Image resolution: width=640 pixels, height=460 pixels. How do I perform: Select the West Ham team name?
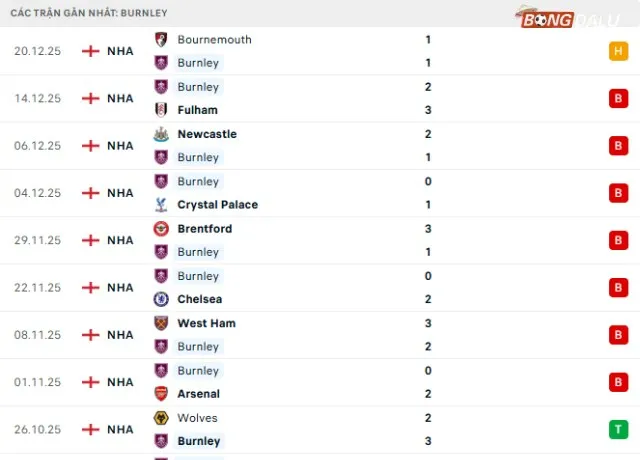point(206,323)
